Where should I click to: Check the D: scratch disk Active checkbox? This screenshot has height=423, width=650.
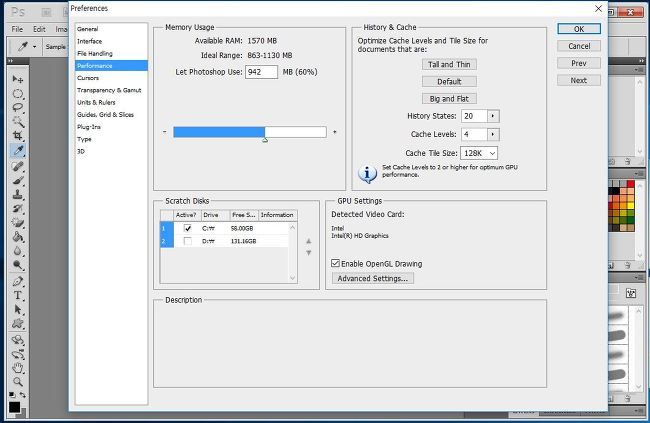click(187, 241)
